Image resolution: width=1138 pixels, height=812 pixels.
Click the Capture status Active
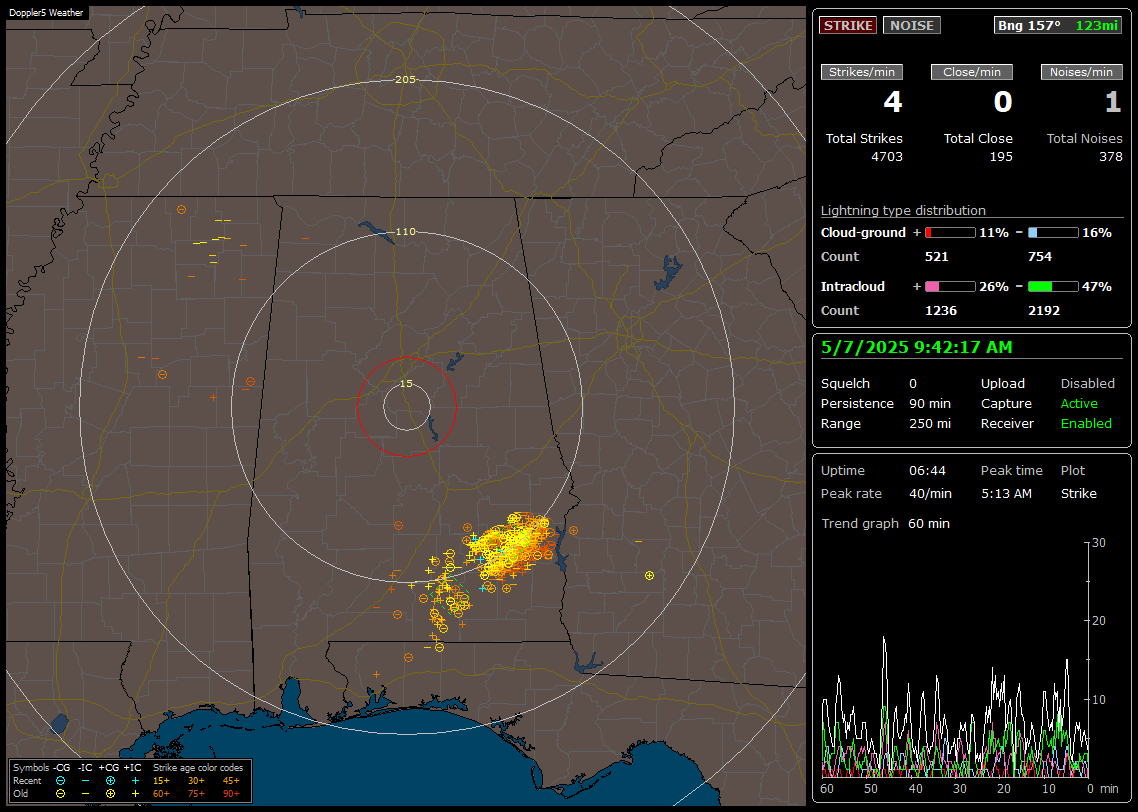1078,403
